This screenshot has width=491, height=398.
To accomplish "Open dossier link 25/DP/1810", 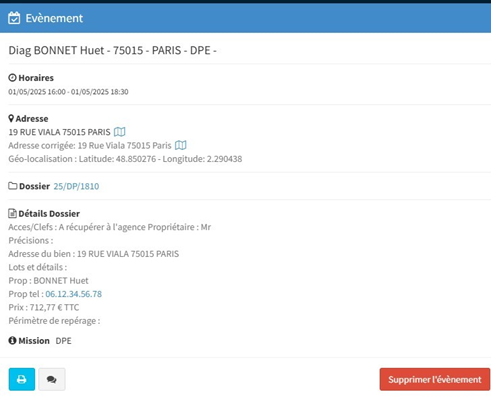I will point(76,186).
